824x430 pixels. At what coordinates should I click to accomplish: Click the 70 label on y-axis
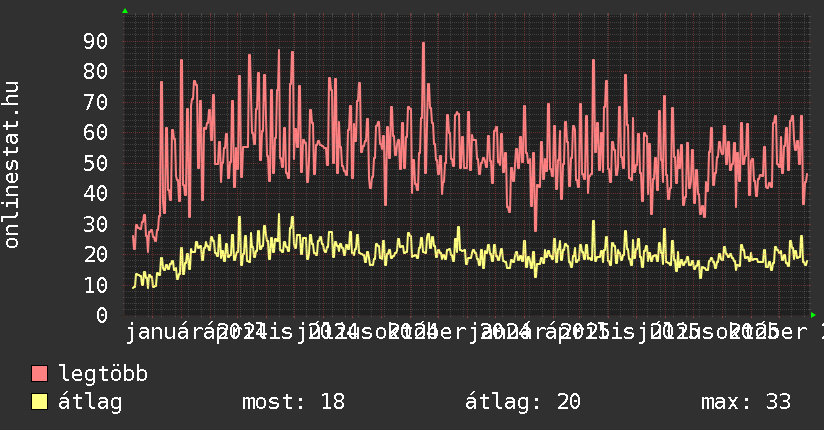[x=95, y=102]
